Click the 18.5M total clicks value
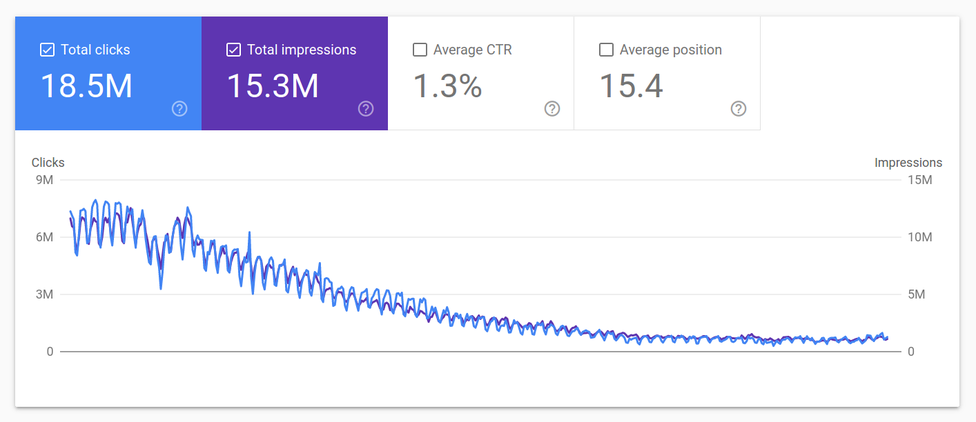 (86, 86)
